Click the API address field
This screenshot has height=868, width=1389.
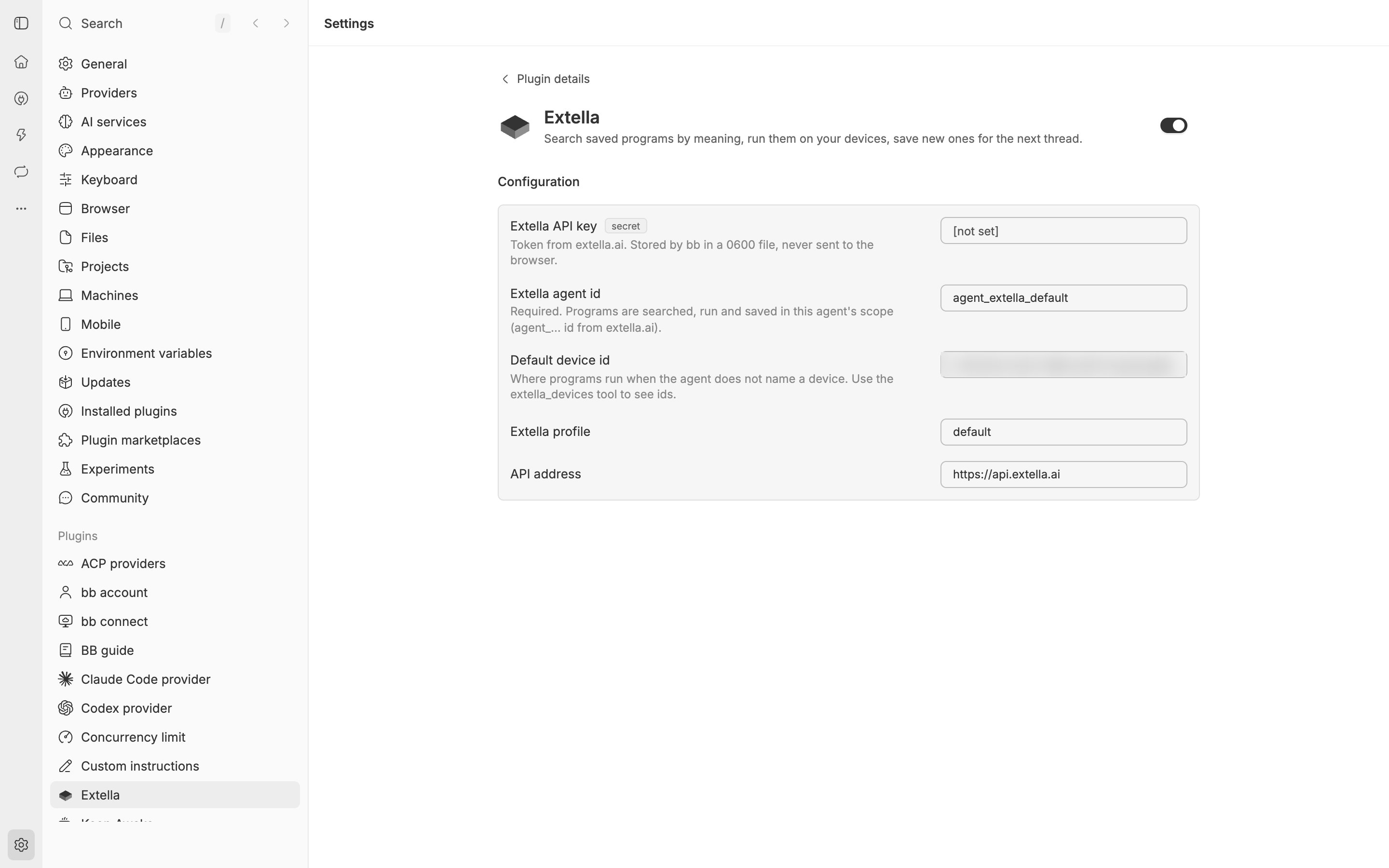tap(1063, 474)
